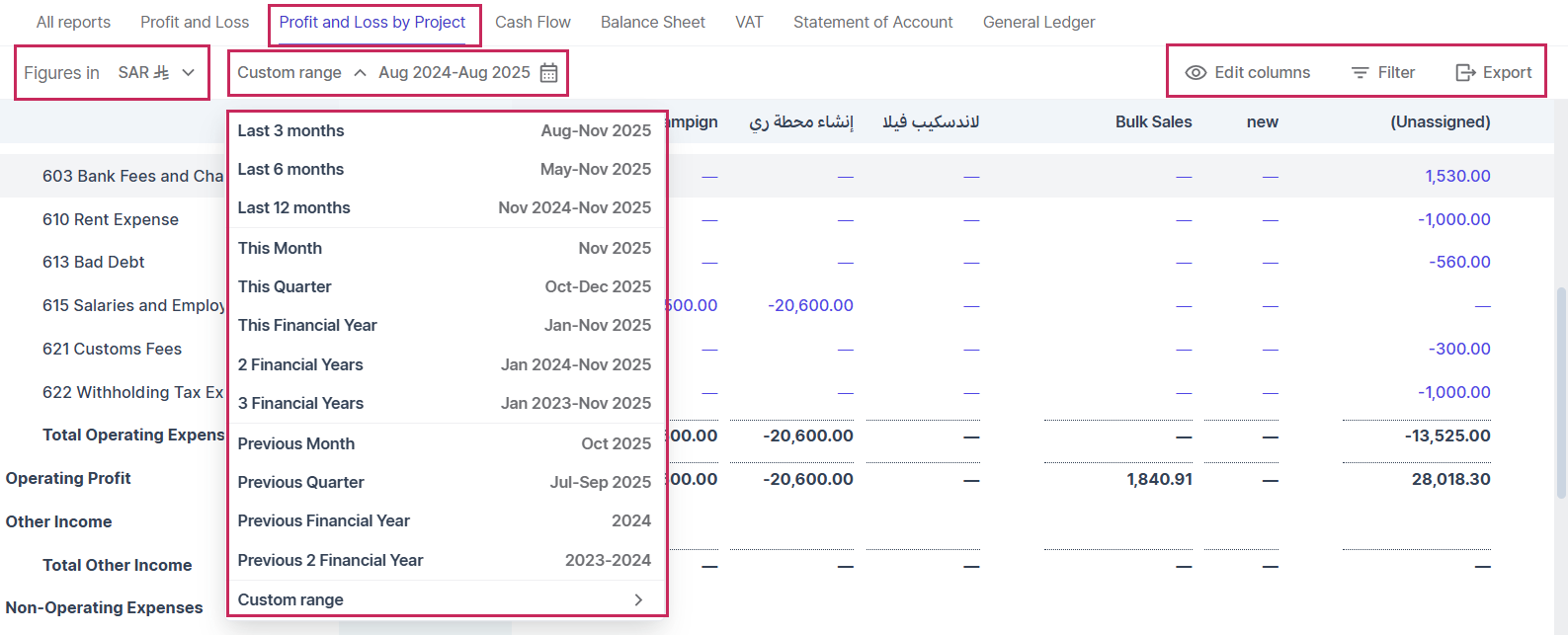This screenshot has width=1568, height=635.
Task: Click the SAR riyal currency symbol
Action: click(x=161, y=73)
